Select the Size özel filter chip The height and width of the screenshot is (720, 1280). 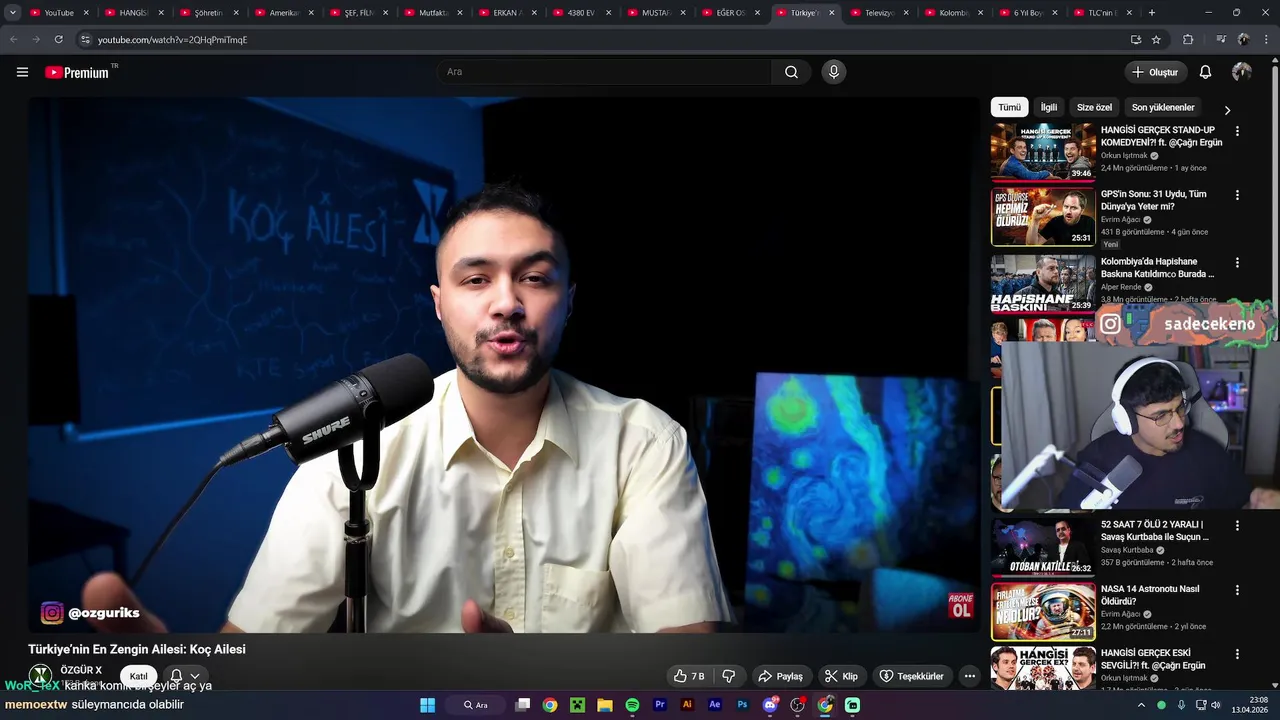(1094, 107)
